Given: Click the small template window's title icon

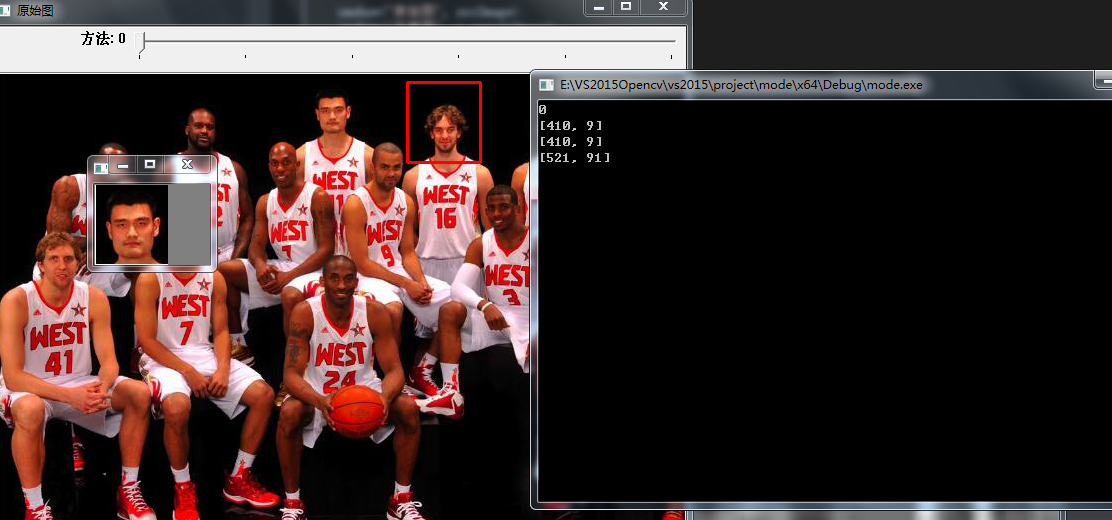Looking at the screenshot, I should point(101,167).
